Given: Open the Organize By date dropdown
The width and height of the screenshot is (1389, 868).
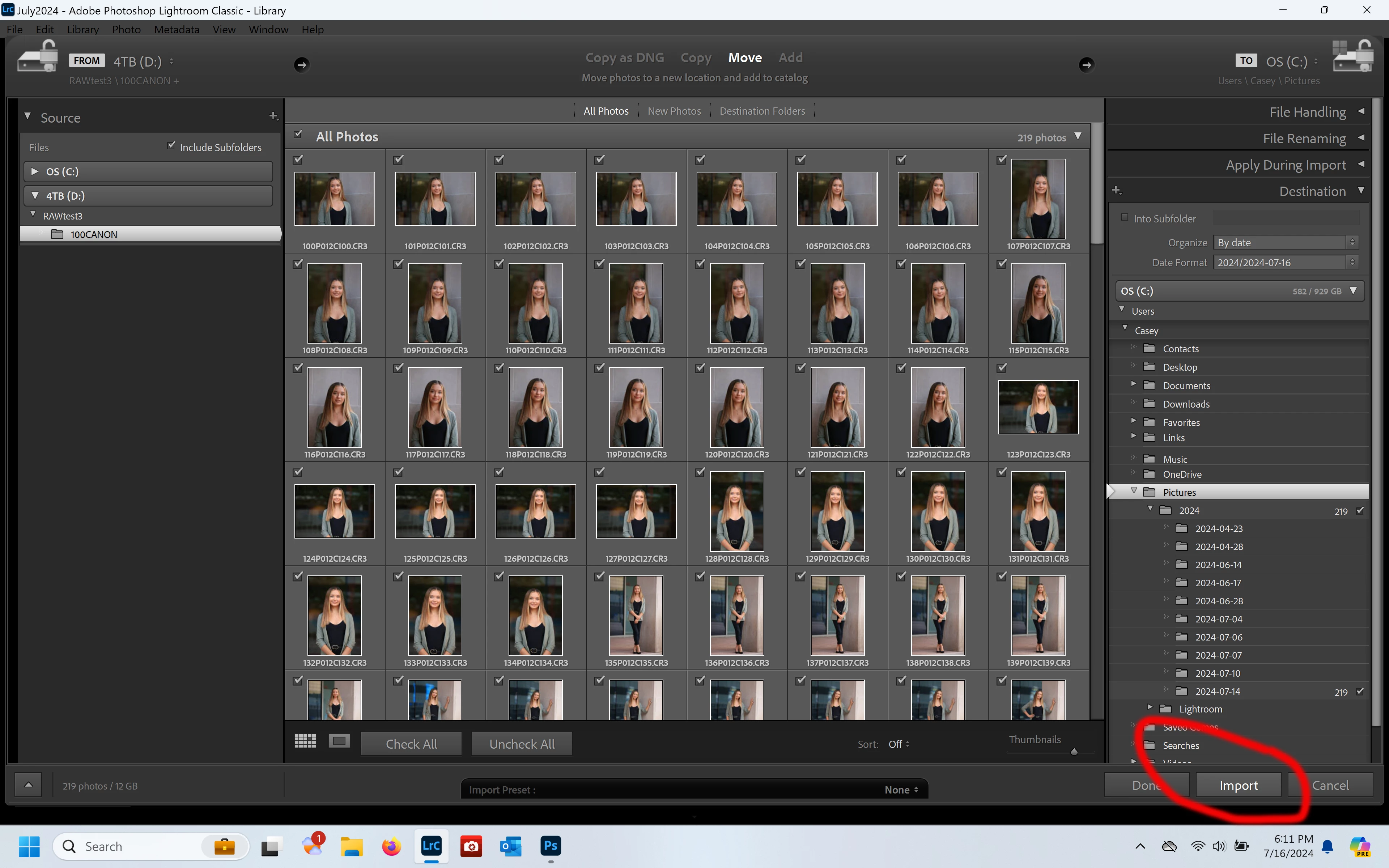Looking at the screenshot, I should 1286,243.
